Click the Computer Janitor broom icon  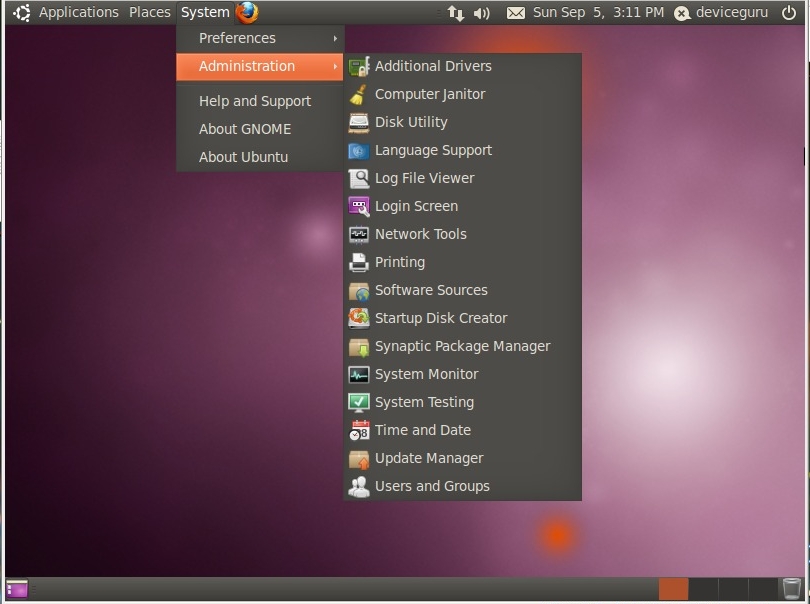pyautogui.click(x=359, y=94)
